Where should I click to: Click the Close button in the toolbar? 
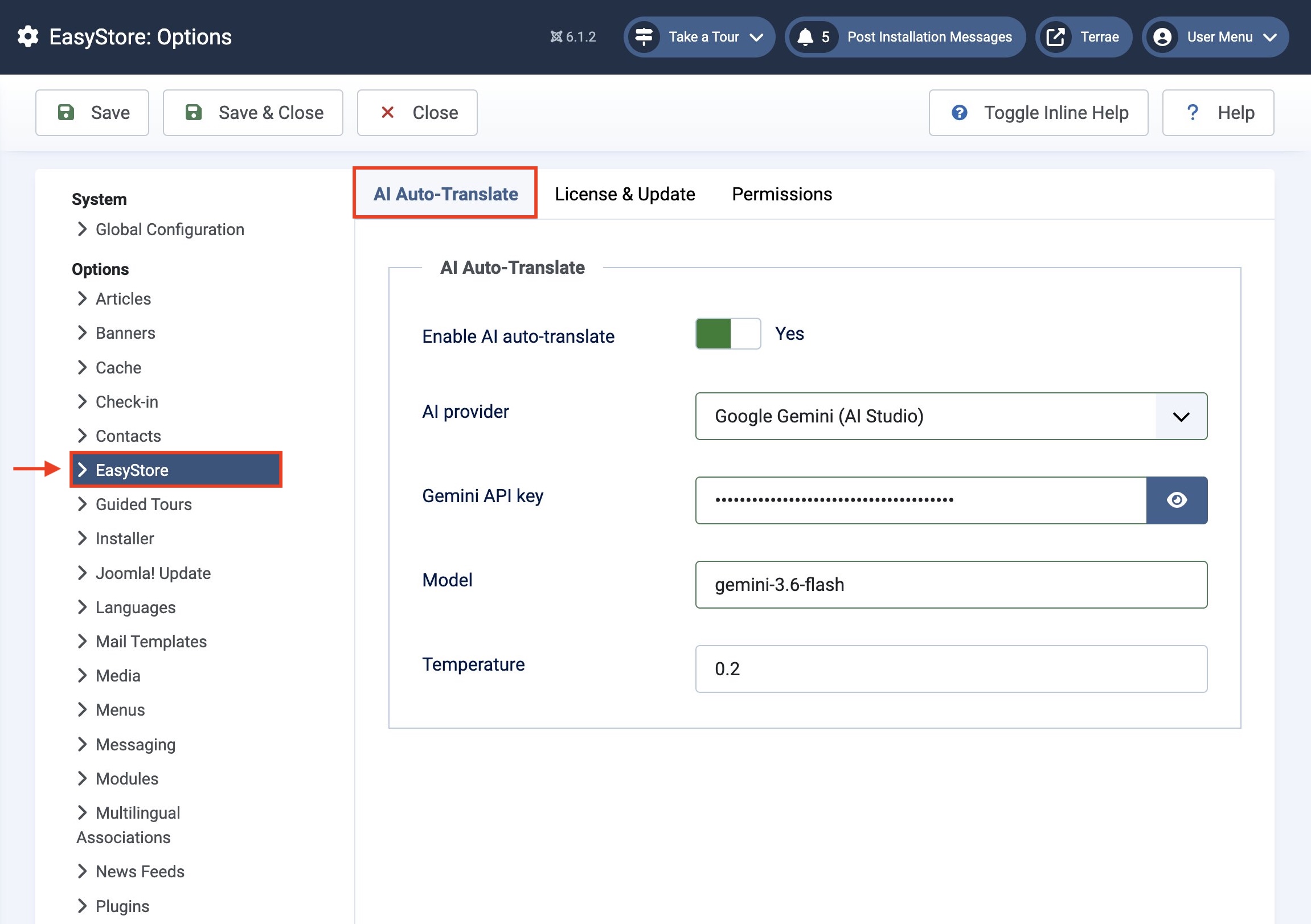pos(417,112)
